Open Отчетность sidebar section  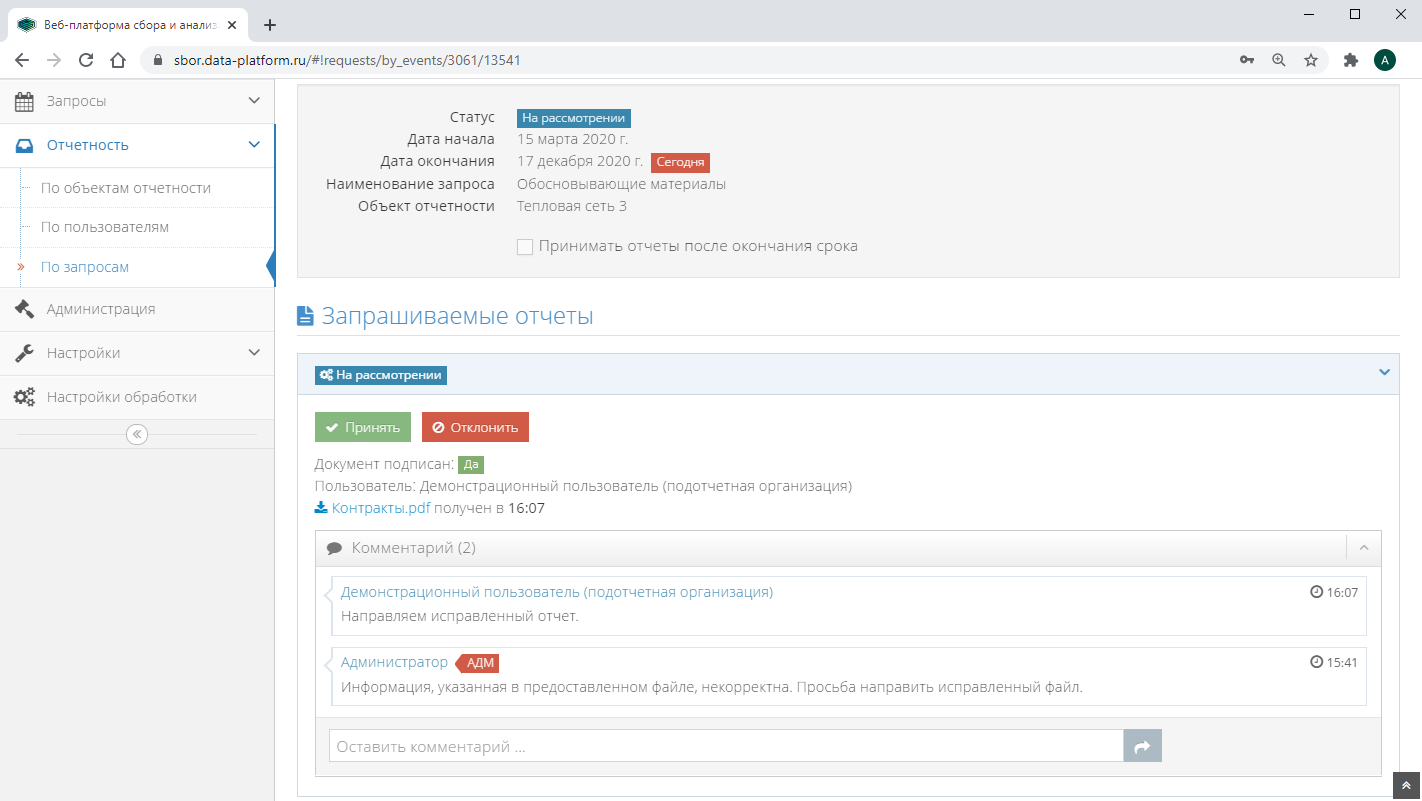137,145
